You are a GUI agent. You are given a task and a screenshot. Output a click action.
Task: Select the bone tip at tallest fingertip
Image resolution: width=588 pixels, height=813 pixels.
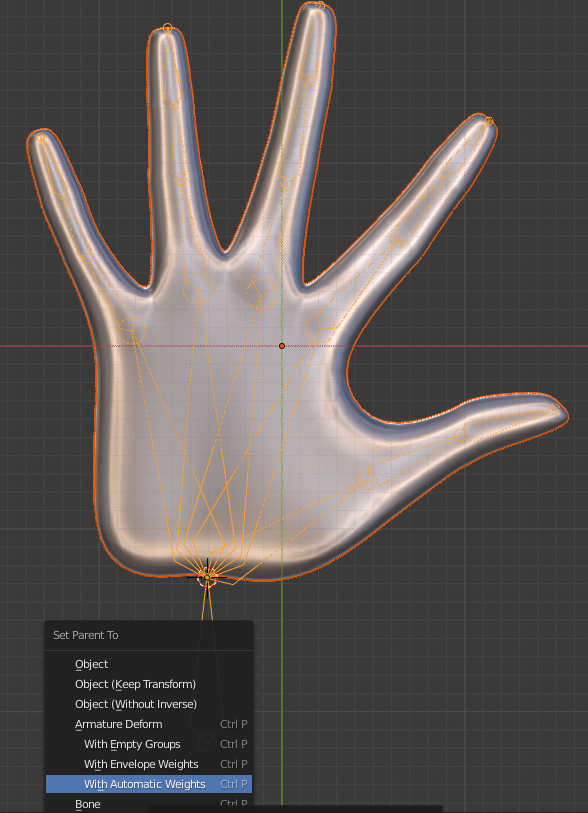click(x=320, y=6)
